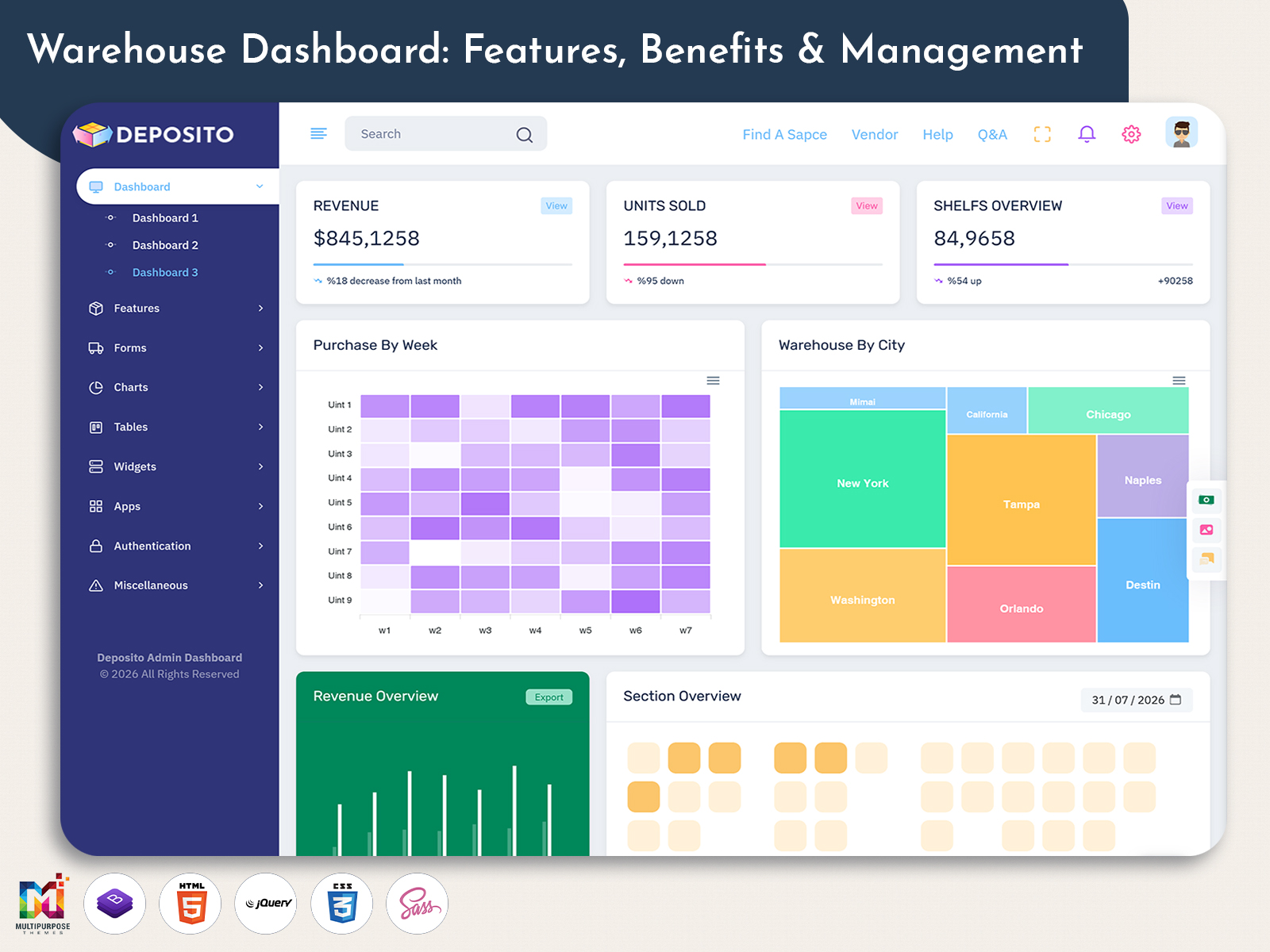Click the Search input field
The image size is (1270, 952).
[445, 133]
